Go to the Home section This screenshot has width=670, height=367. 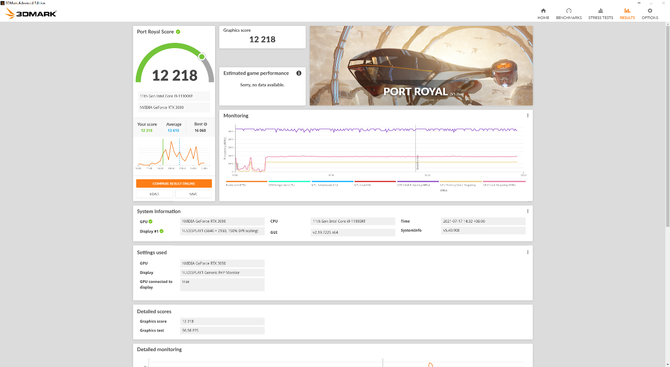coord(543,14)
